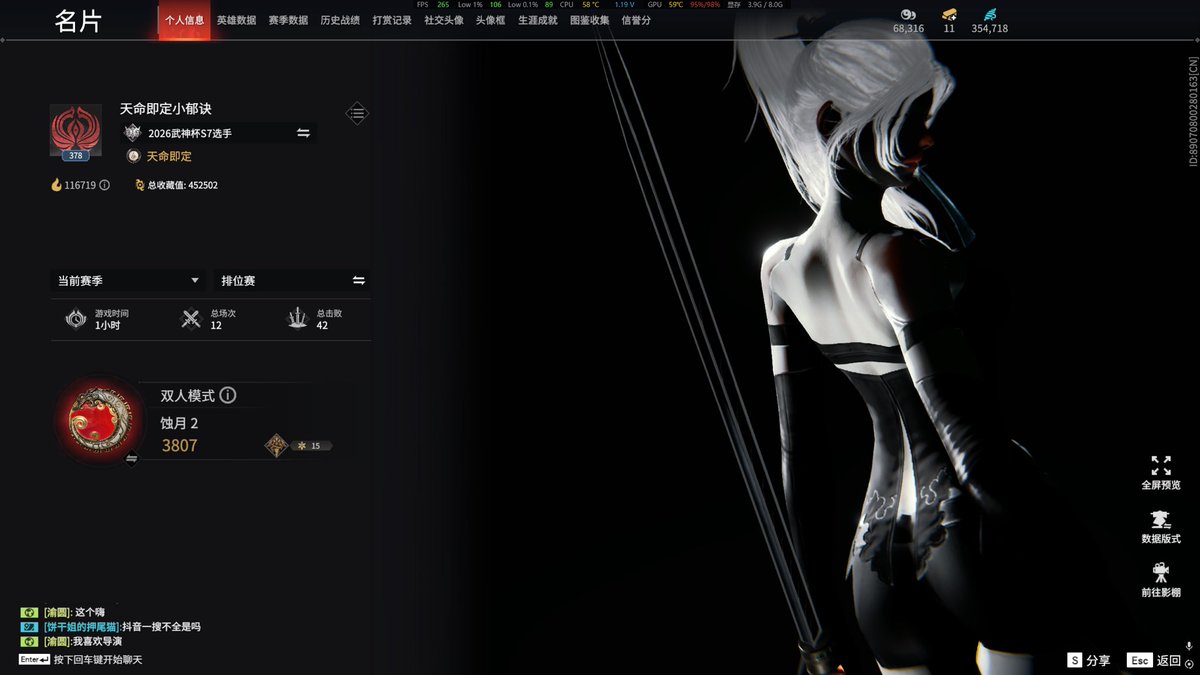Go to 前往影棚 studio
Image resolution: width=1200 pixels, height=675 pixels.
click(1161, 581)
